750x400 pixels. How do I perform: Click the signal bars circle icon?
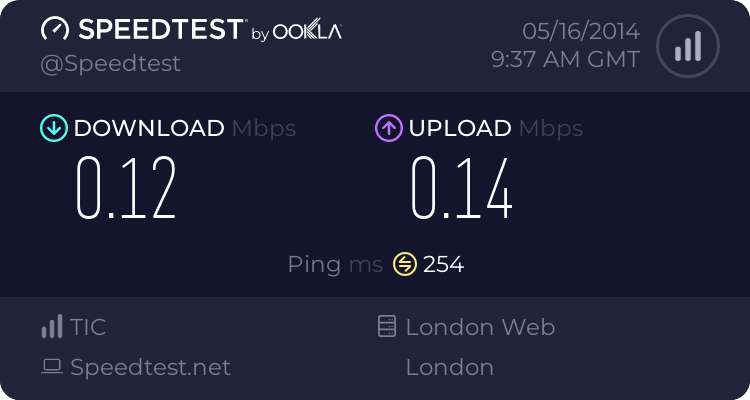point(686,46)
